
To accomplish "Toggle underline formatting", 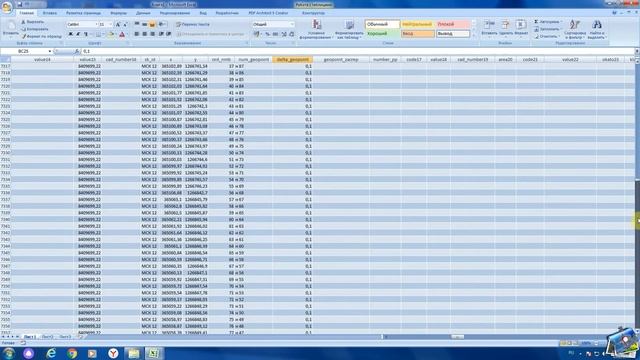I will tap(85, 35).
